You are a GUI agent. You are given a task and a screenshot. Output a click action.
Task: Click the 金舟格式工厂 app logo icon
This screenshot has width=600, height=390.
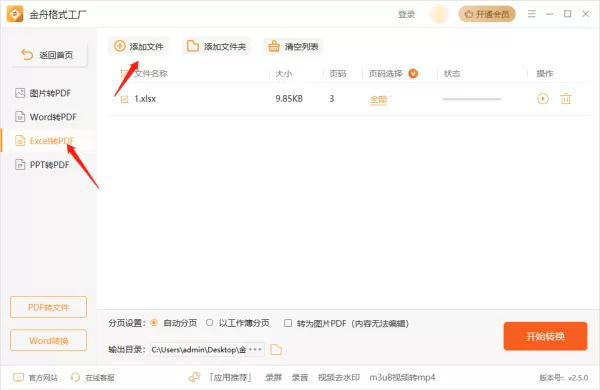[15, 14]
